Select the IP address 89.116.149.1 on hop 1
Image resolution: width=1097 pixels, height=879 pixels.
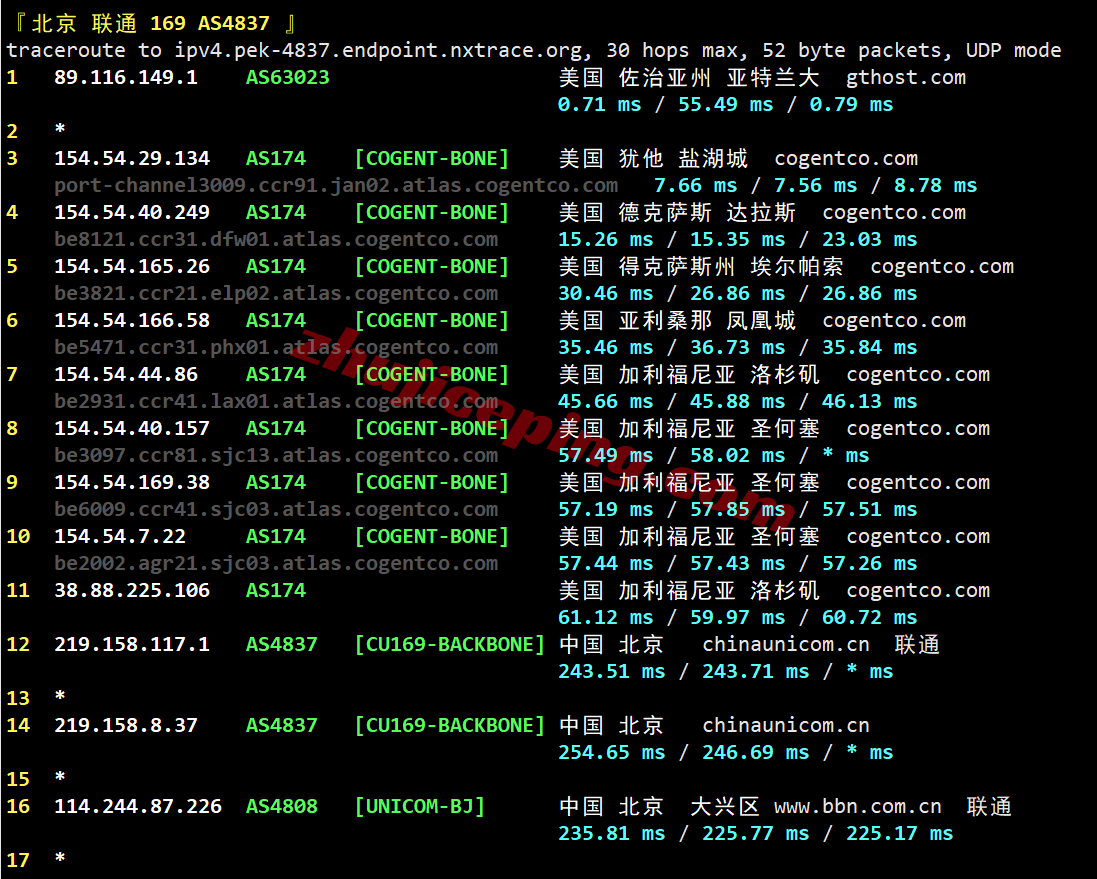click(131, 77)
